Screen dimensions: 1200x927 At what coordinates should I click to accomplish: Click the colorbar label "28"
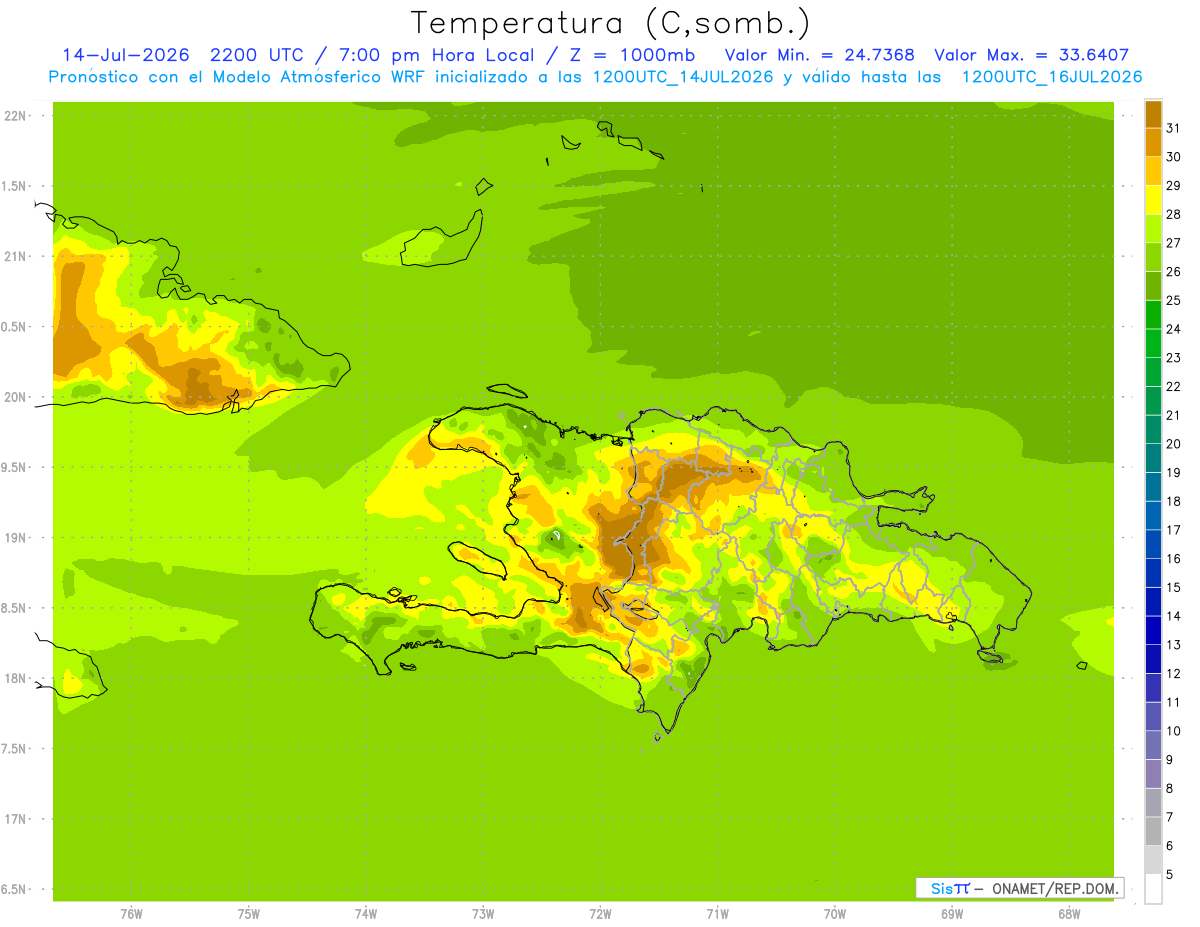pos(1174,214)
